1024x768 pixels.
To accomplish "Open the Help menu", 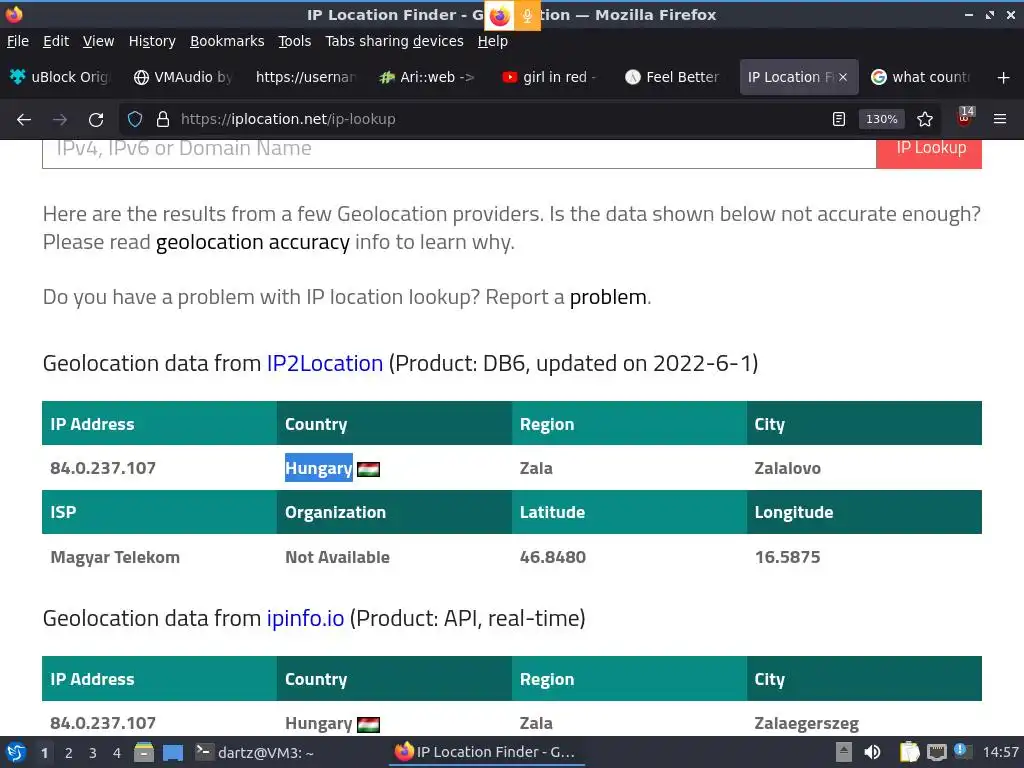I will point(492,41).
